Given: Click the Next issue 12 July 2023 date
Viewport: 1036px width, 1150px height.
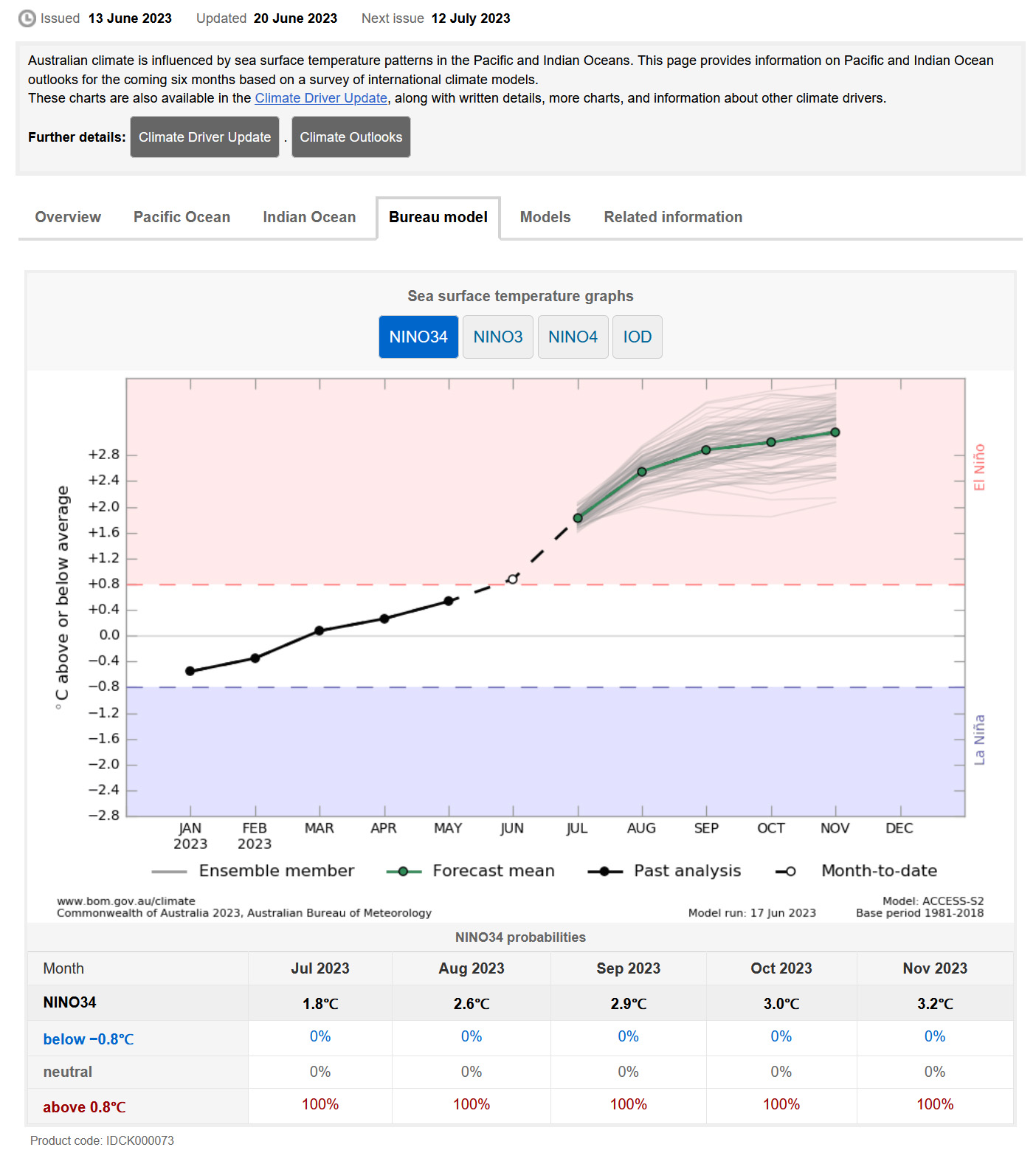Looking at the screenshot, I should tap(471, 18).
